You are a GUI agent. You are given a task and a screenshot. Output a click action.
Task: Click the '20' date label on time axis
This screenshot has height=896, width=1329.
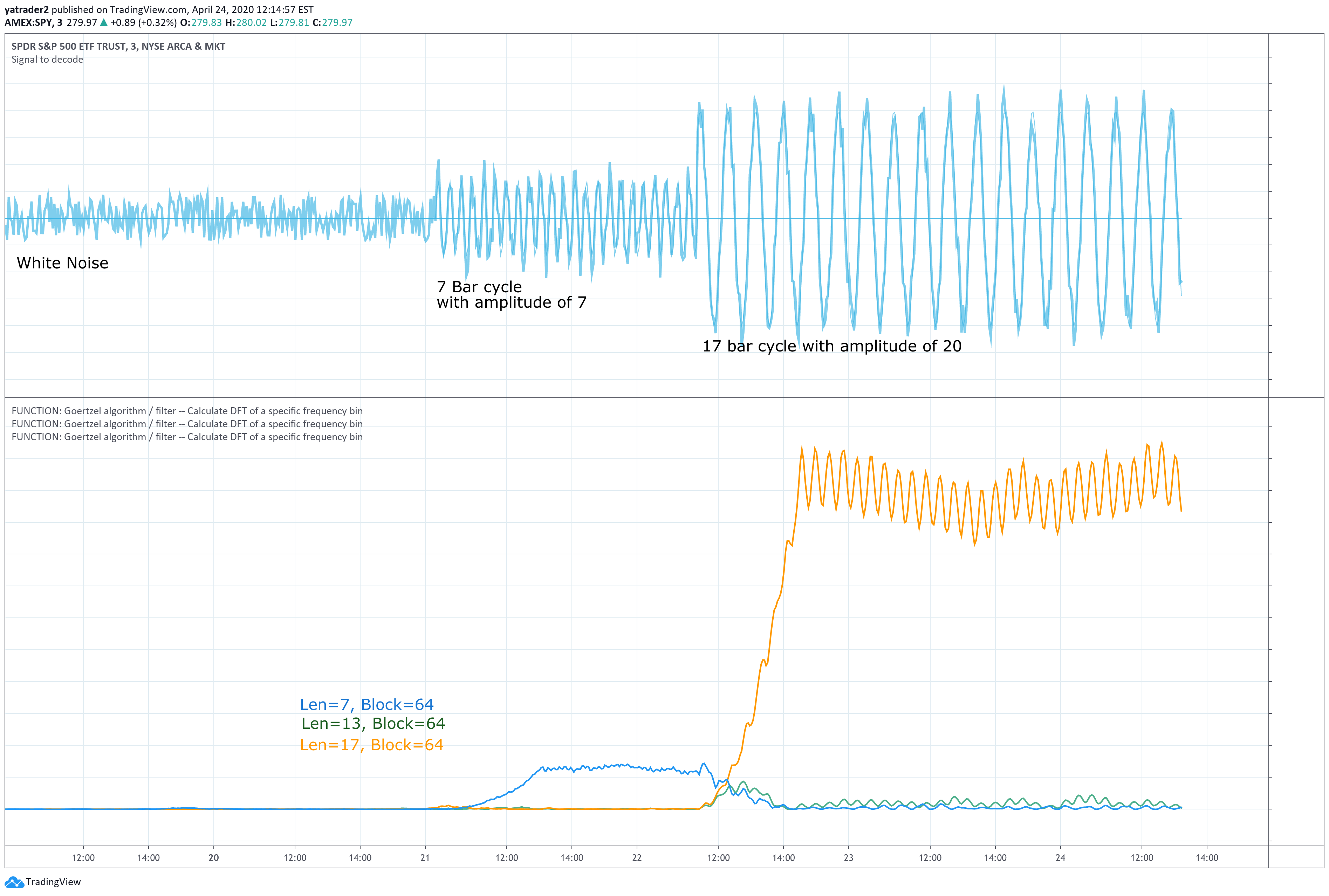214,858
